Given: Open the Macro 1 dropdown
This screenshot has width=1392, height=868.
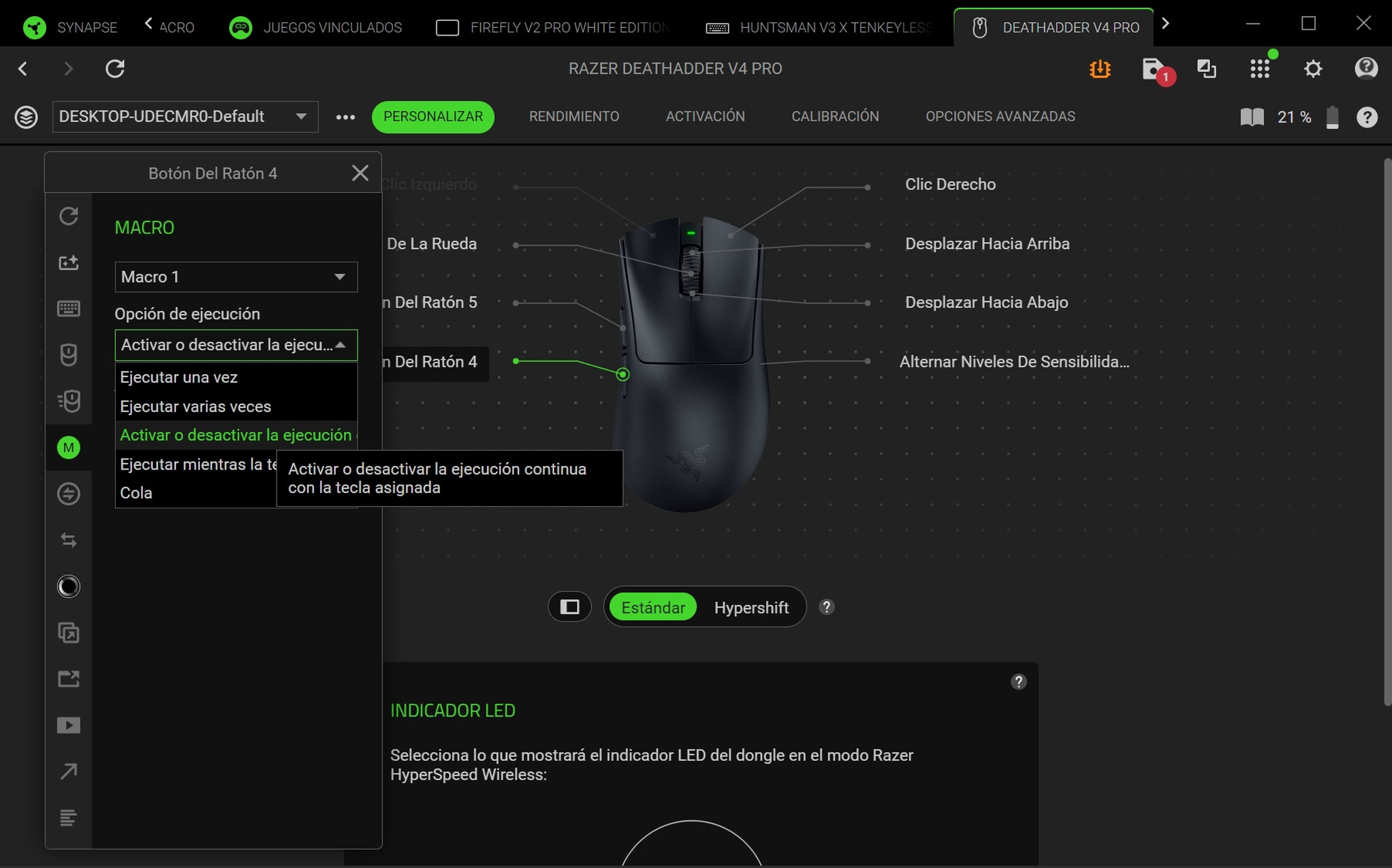Looking at the screenshot, I should tap(235, 277).
